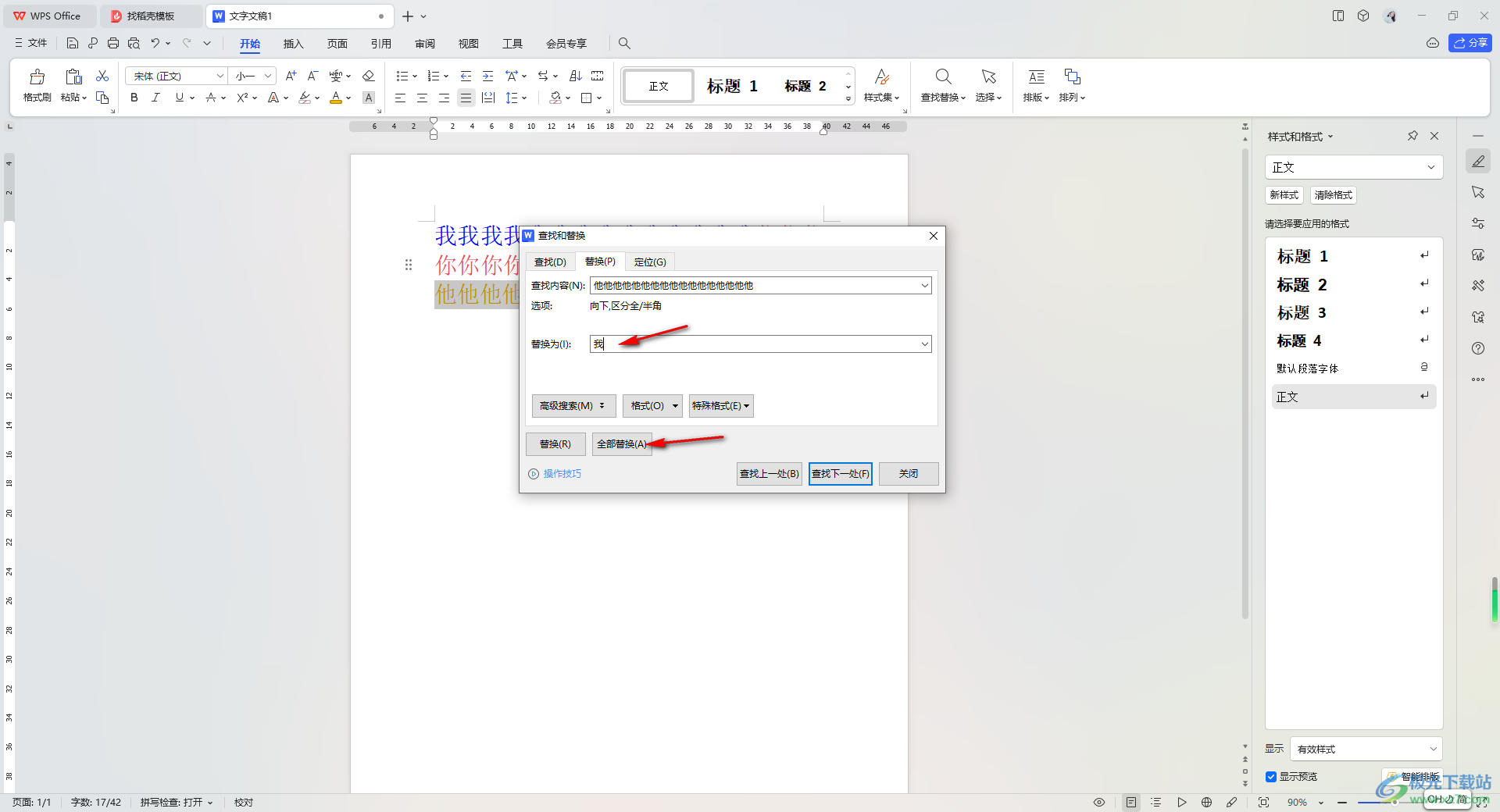The height and width of the screenshot is (812, 1500).
Task: Click the Replace(R) button
Action: [555, 444]
